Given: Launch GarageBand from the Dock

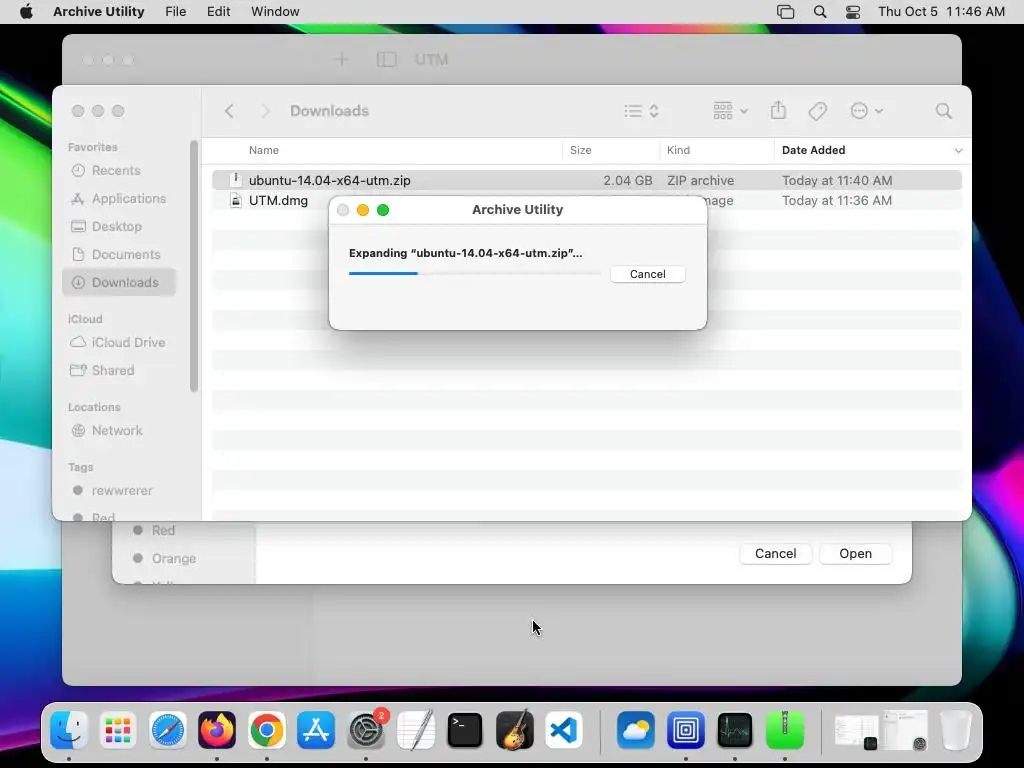Looking at the screenshot, I should [x=515, y=730].
